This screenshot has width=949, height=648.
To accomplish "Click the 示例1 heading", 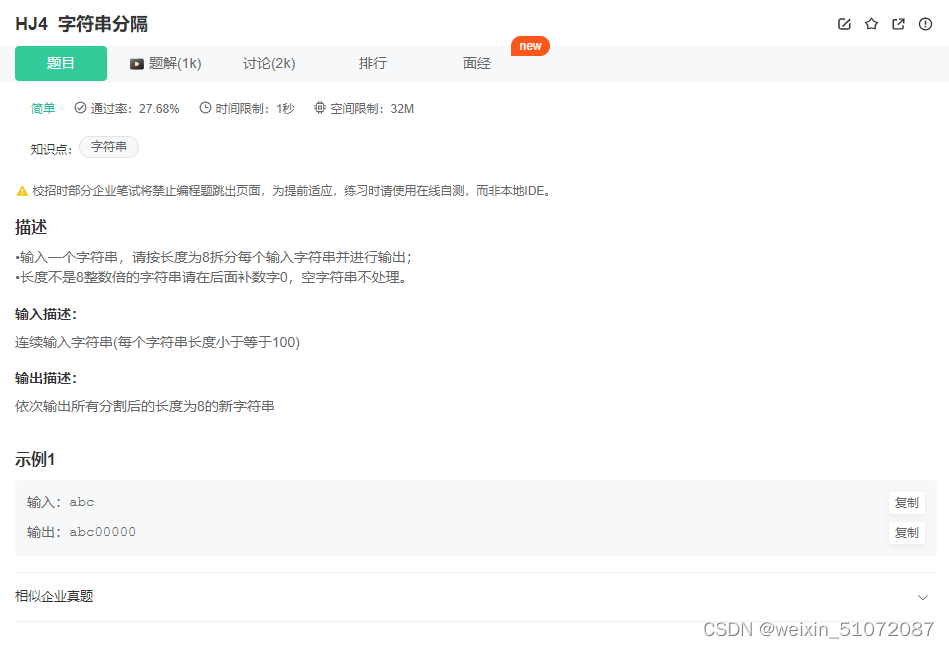I will pos(35,460).
